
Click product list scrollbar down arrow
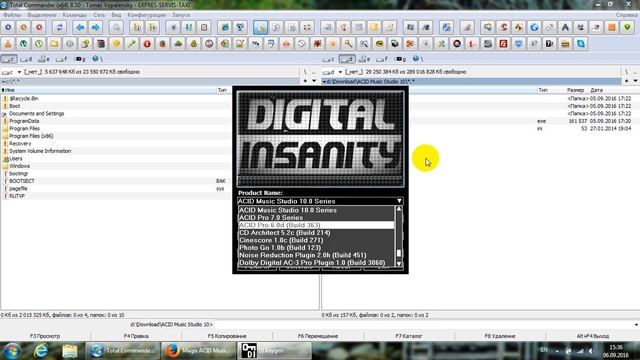[x=399, y=263]
